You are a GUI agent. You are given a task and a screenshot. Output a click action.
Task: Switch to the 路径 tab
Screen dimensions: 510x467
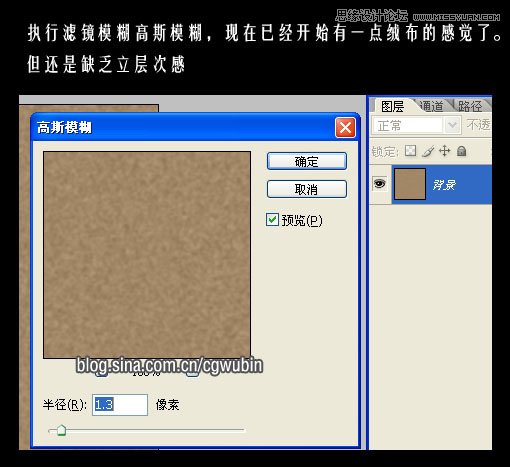[470, 106]
